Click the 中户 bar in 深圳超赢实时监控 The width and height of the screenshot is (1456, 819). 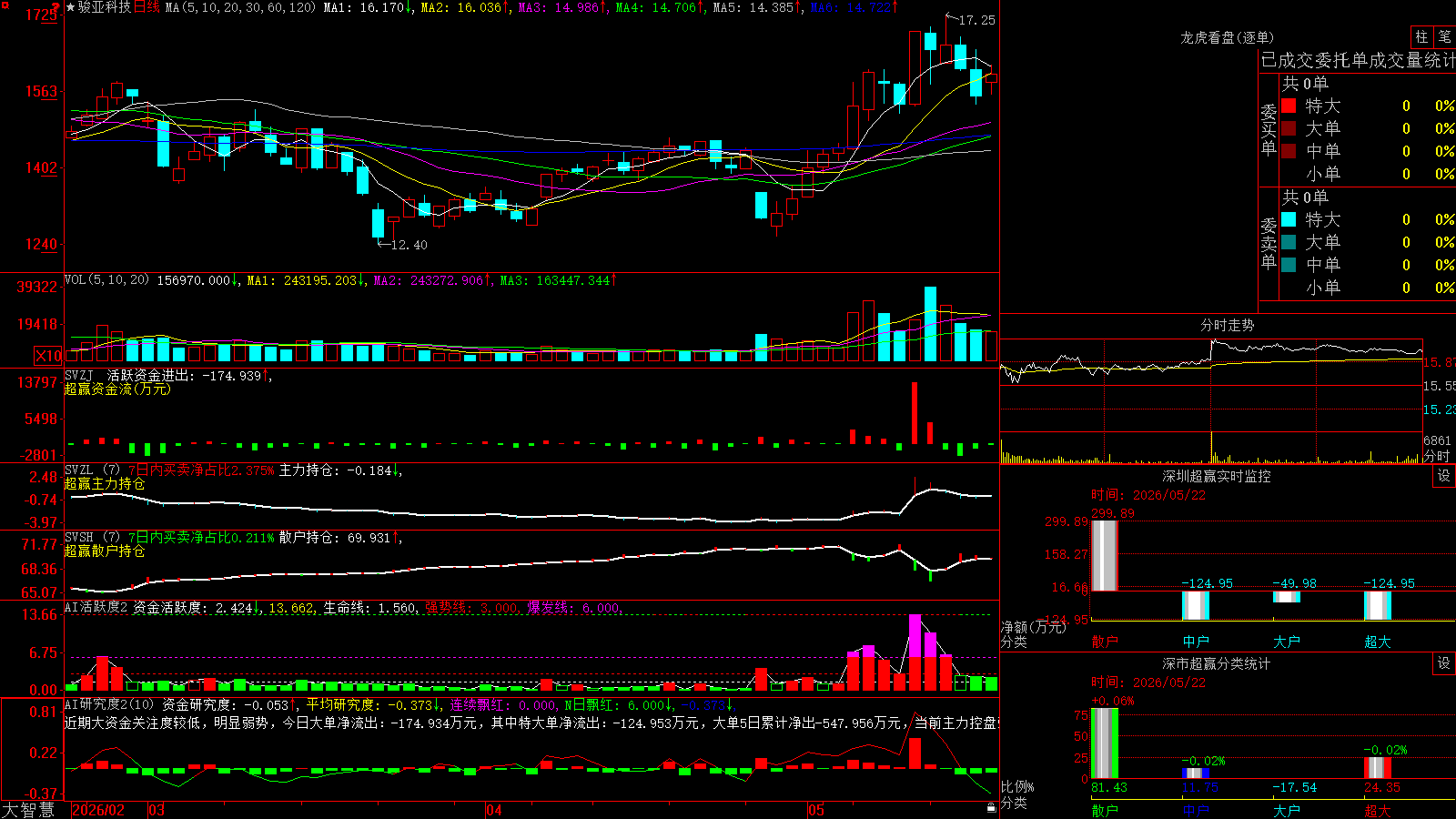1196,606
